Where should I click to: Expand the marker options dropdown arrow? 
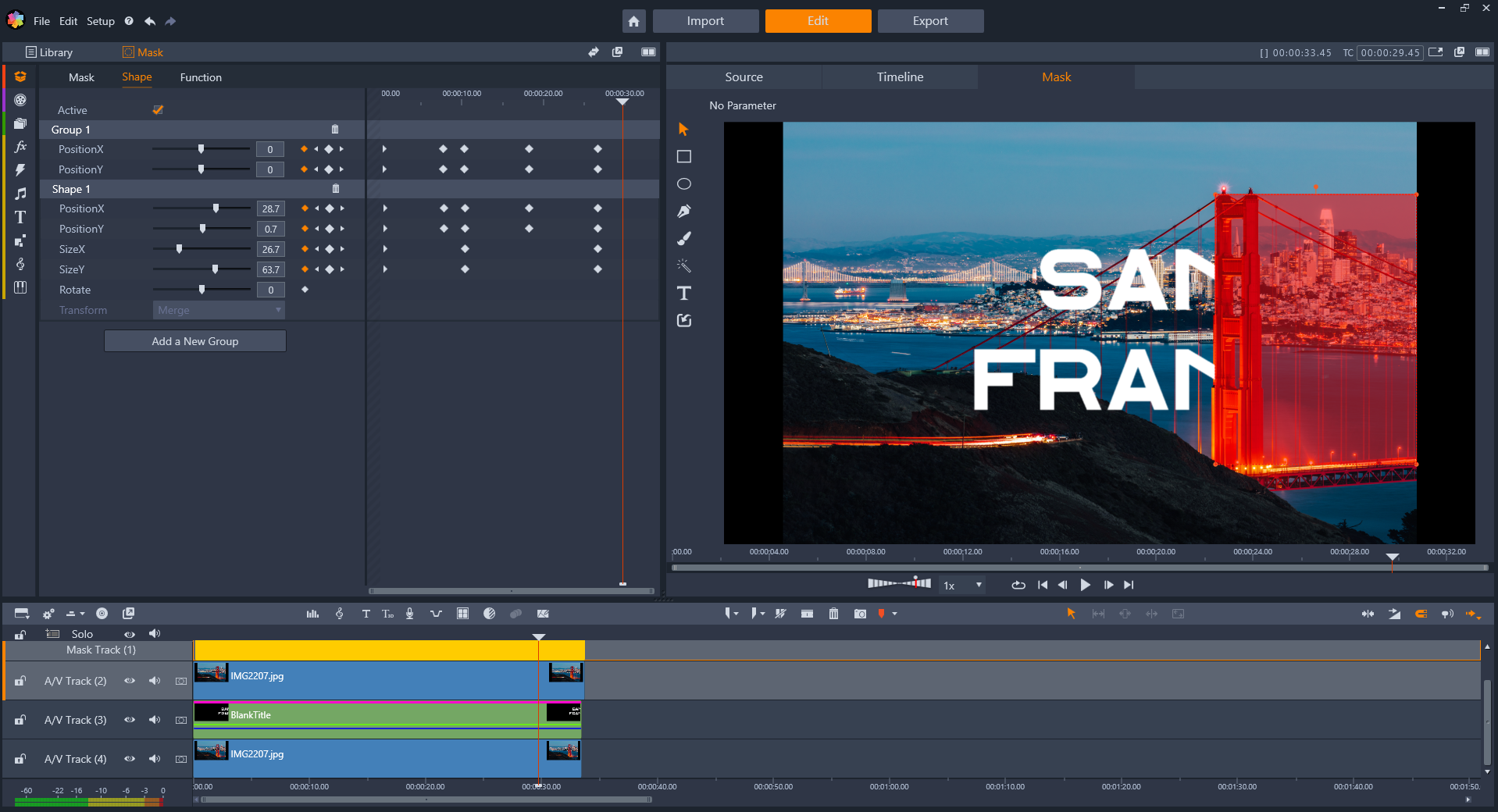(894, 614)
